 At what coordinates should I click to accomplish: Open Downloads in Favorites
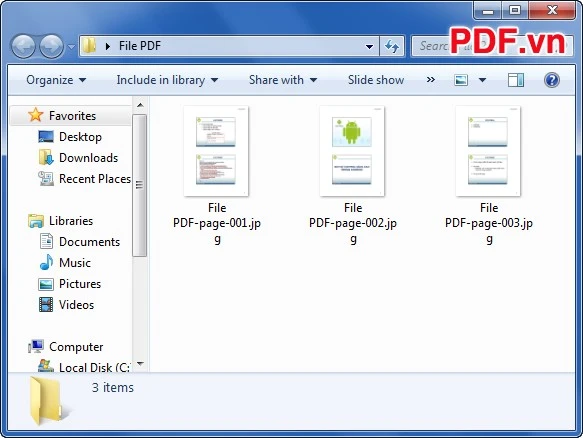point(88,158)
